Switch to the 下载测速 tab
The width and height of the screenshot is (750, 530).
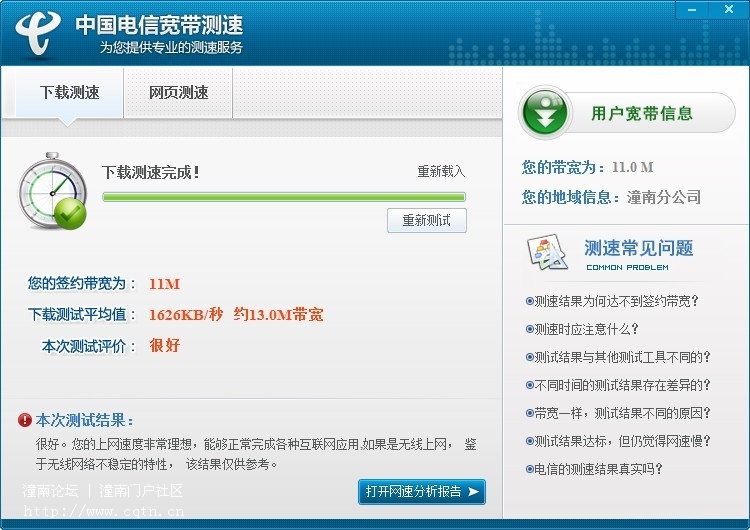pos(69,92)
